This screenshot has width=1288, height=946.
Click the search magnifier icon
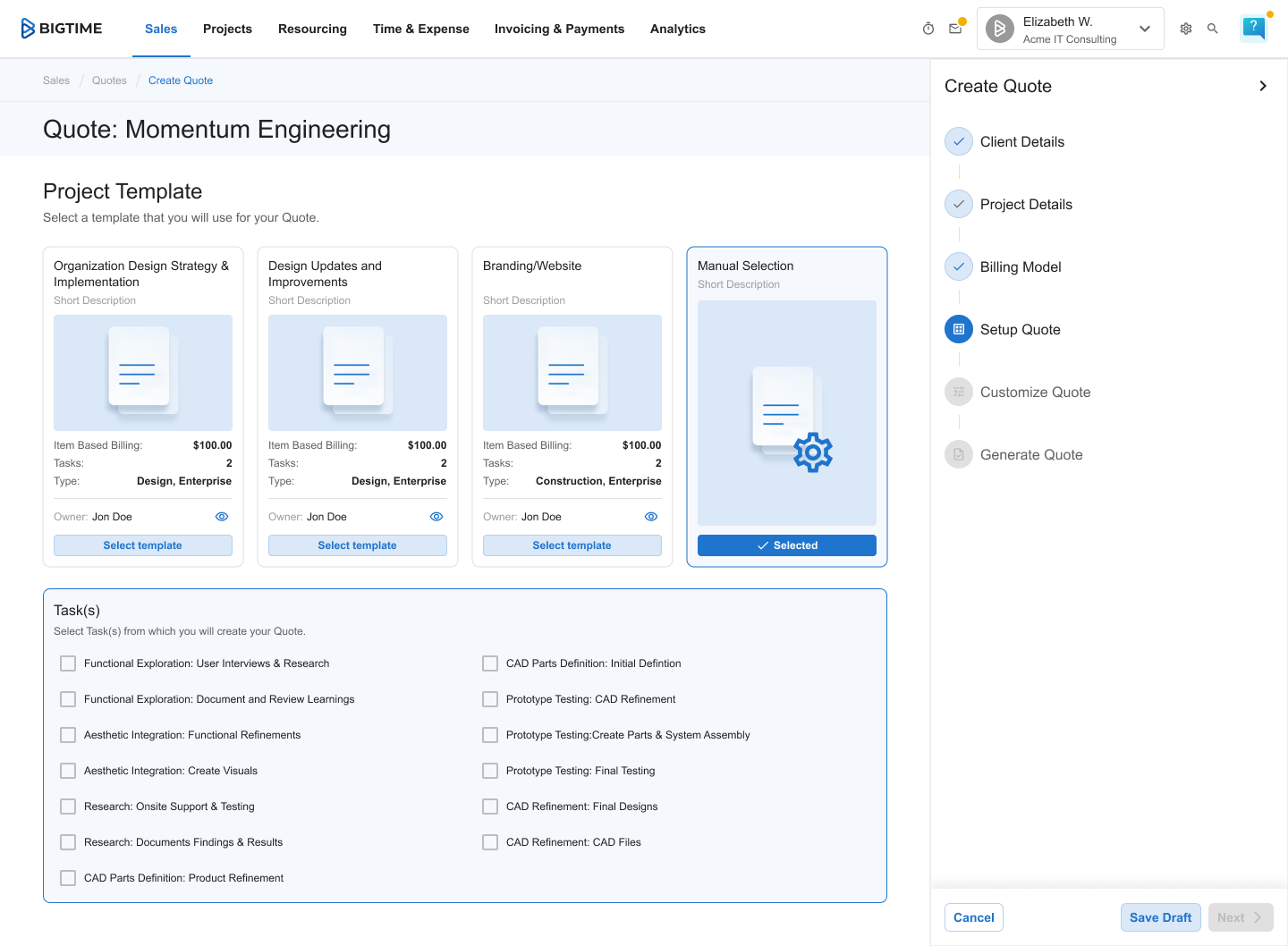(x=1213, y=29)
